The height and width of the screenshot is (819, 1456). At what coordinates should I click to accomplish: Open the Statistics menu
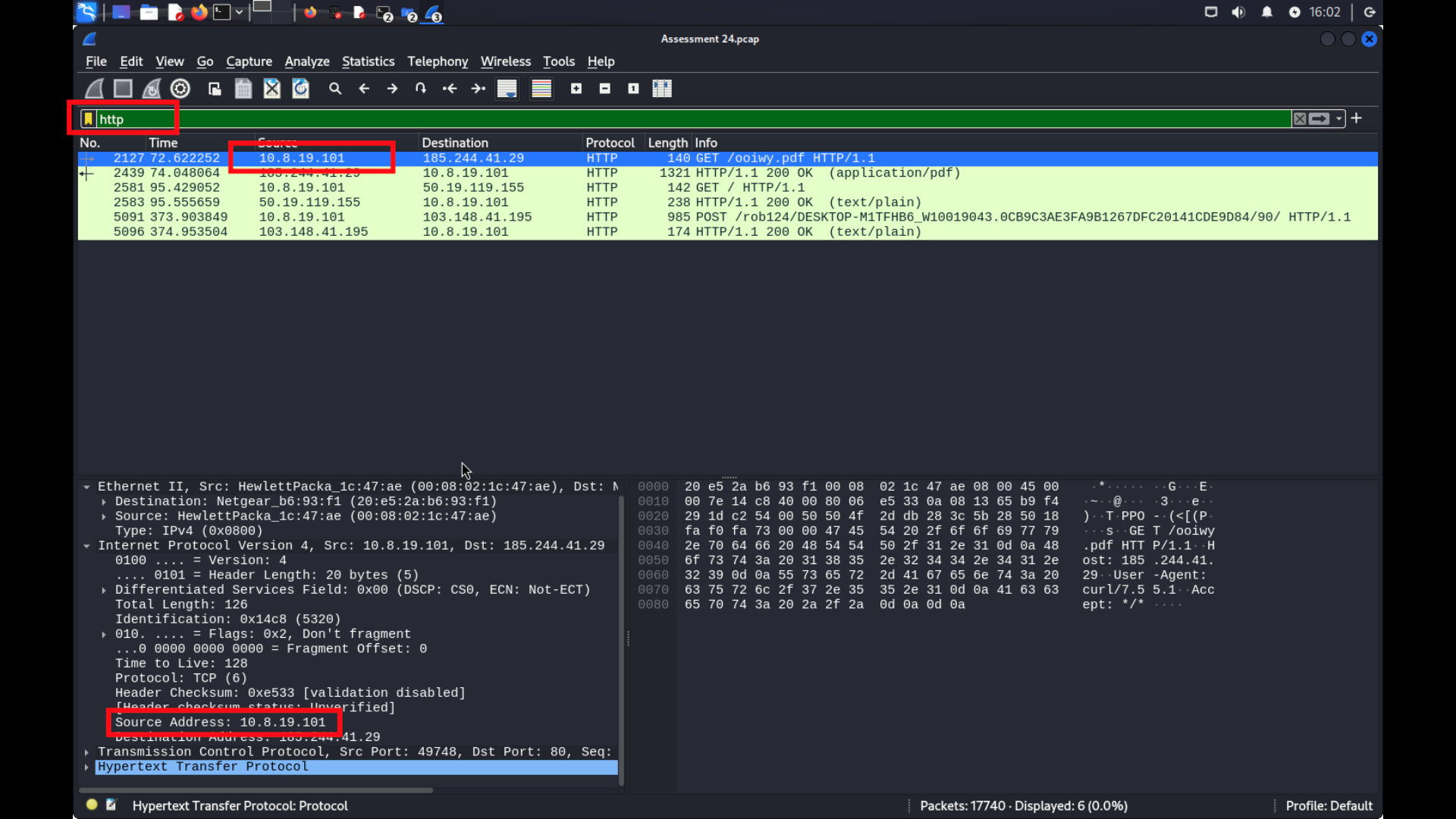pos(368,61)
